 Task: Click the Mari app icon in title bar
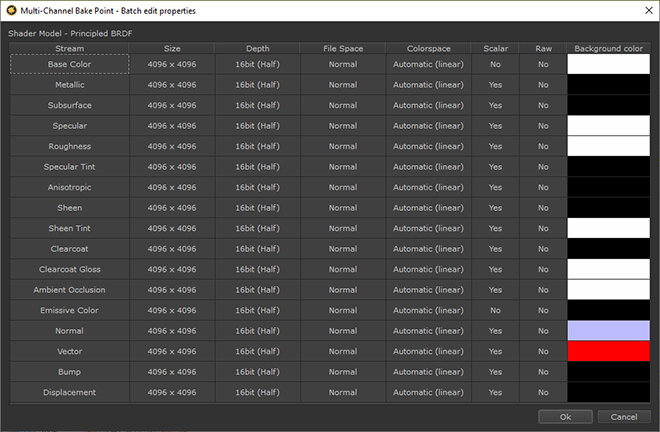coord(12,10)
